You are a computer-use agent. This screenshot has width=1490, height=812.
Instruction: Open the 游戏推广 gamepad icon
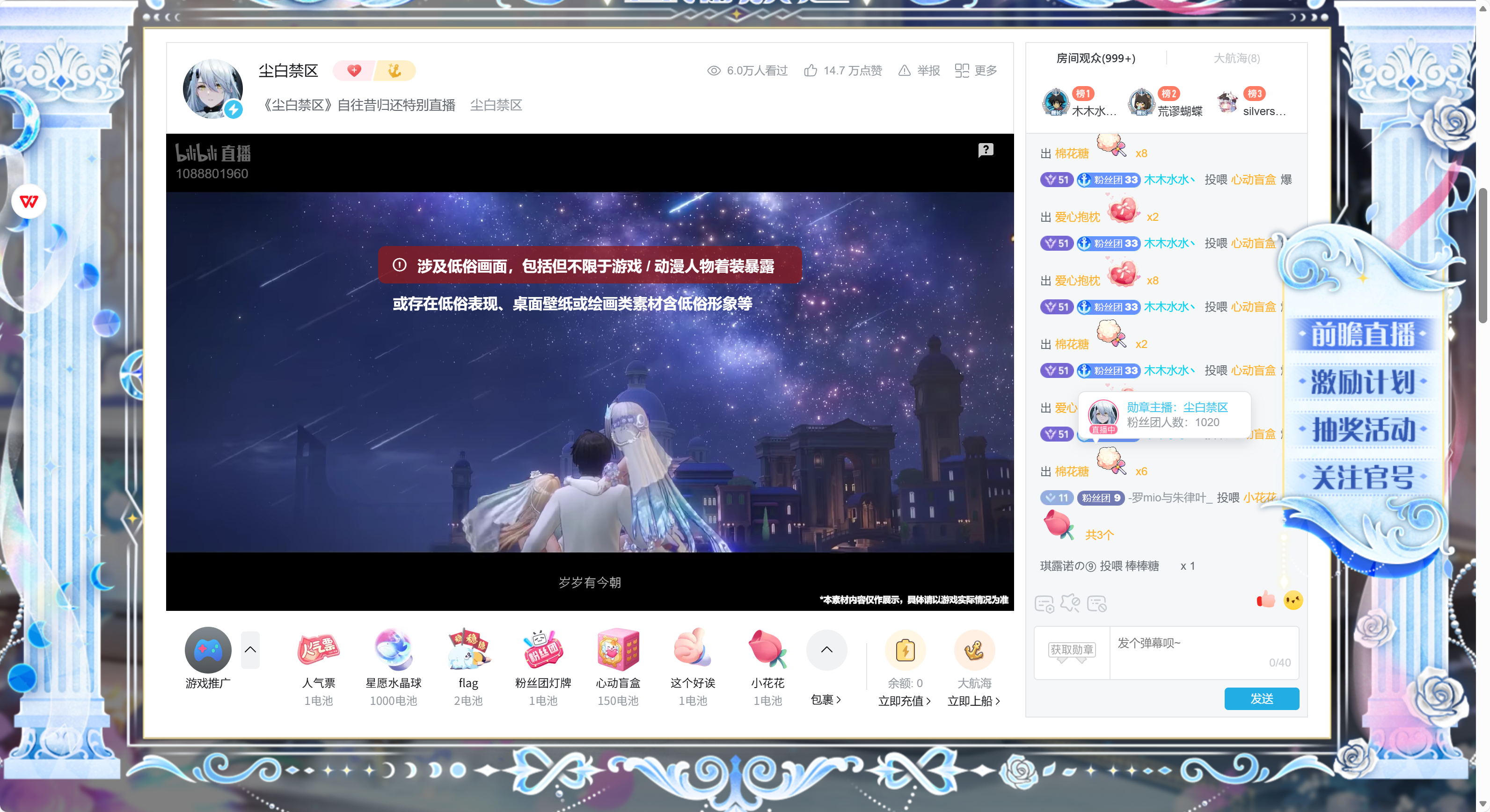pos(208,650)
